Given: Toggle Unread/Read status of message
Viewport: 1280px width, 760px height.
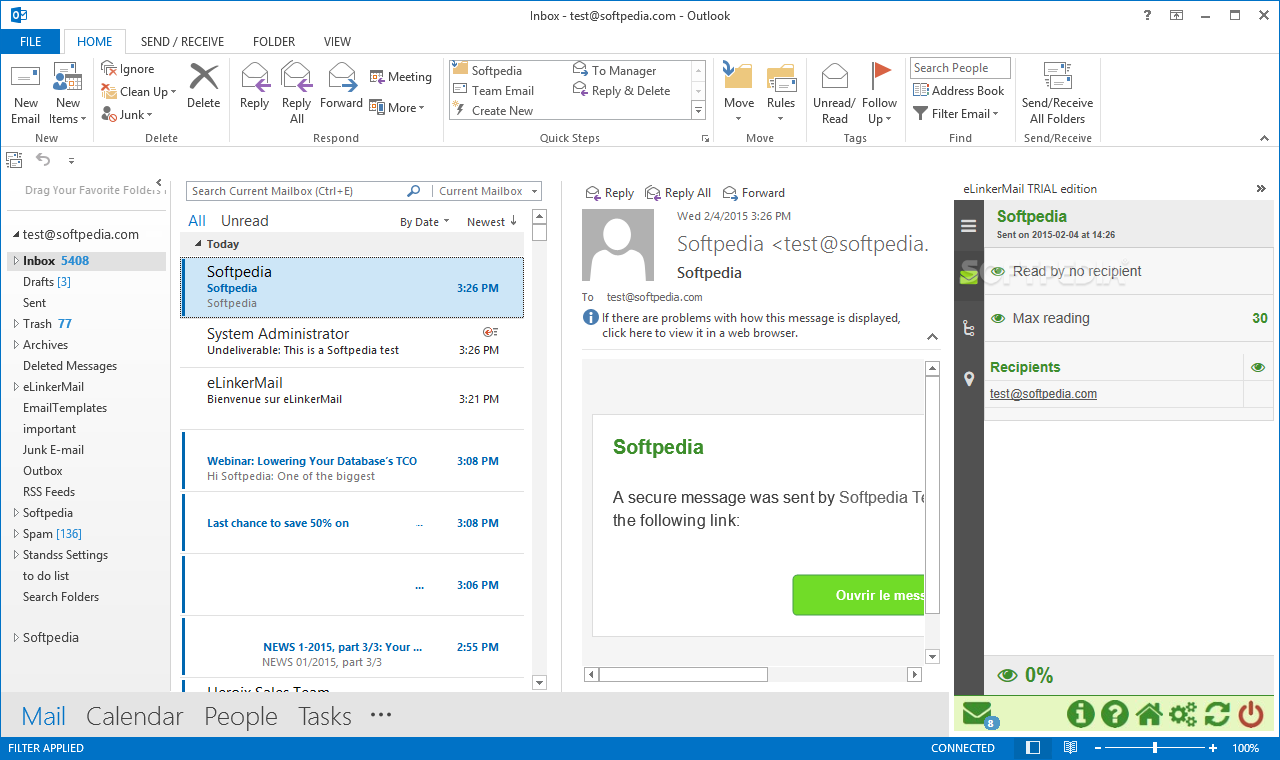Looking at the screenshot, I should point(834,93).
